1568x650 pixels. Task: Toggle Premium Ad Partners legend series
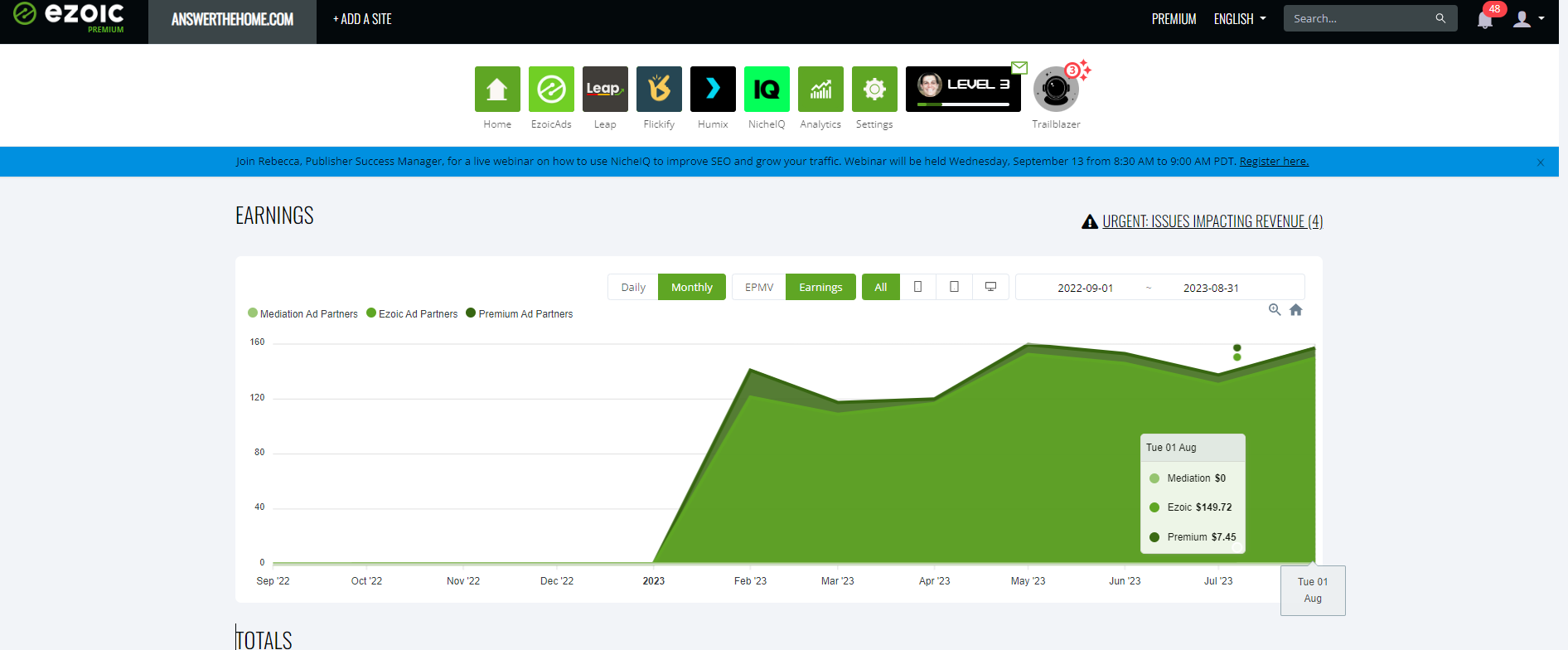tap(520, 313)
